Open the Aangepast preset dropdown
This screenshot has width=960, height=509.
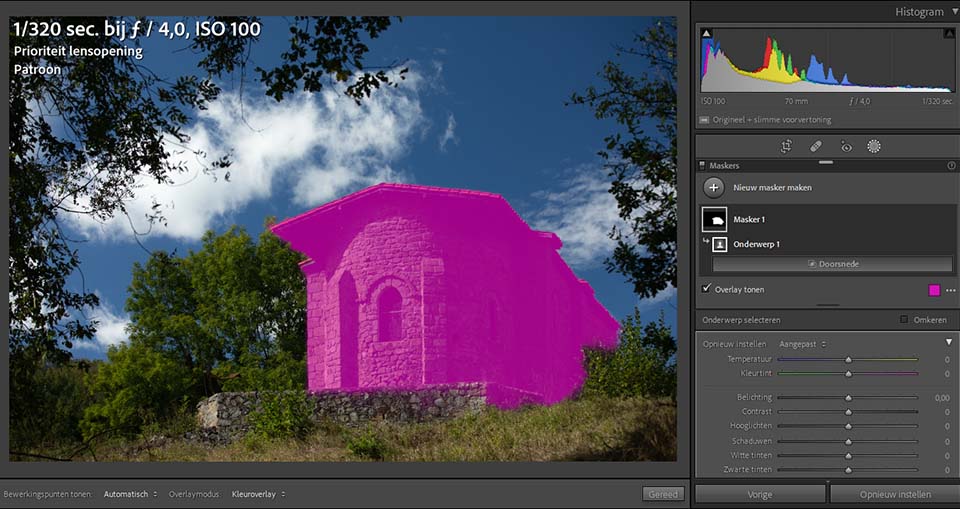pos(803,344)
